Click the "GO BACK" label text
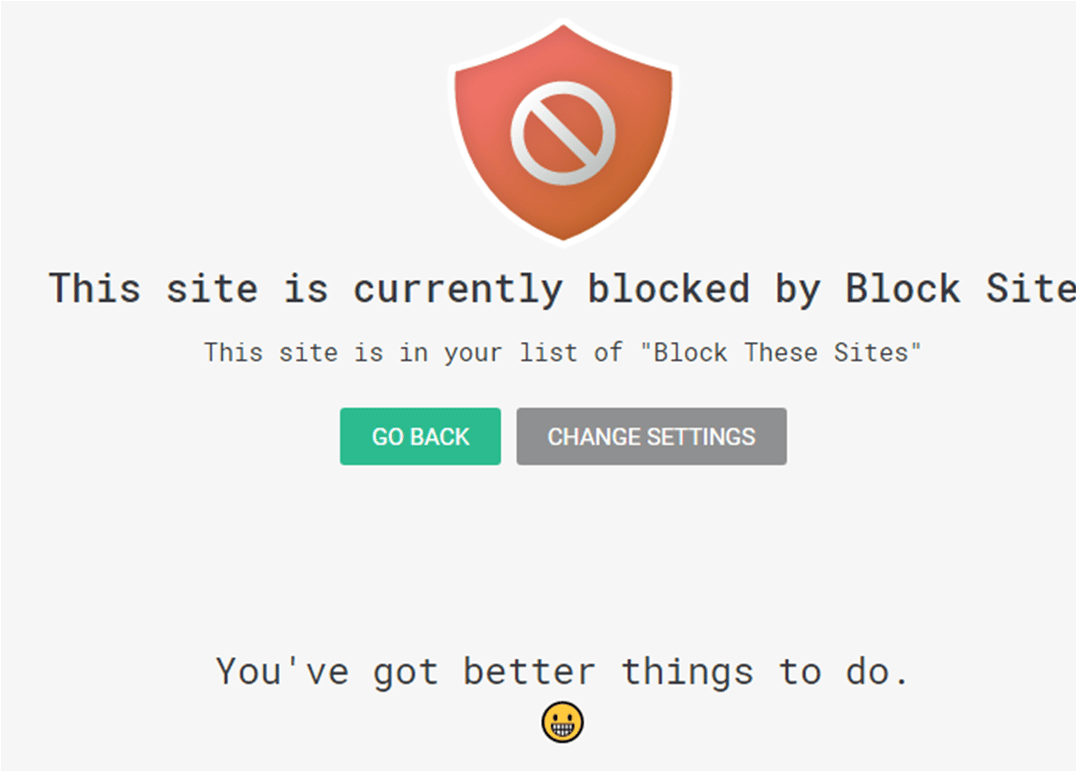The image size is (1077, 772). click(x=420, y=437)
